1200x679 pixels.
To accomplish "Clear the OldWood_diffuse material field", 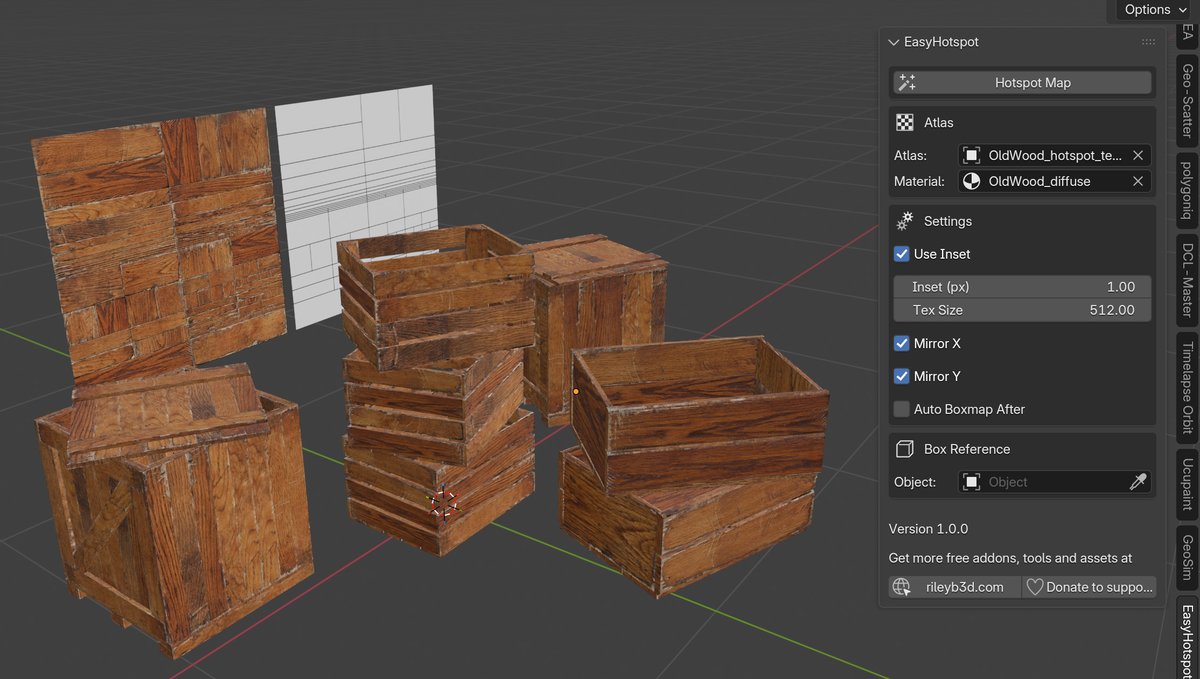I will coord(1137,182).
